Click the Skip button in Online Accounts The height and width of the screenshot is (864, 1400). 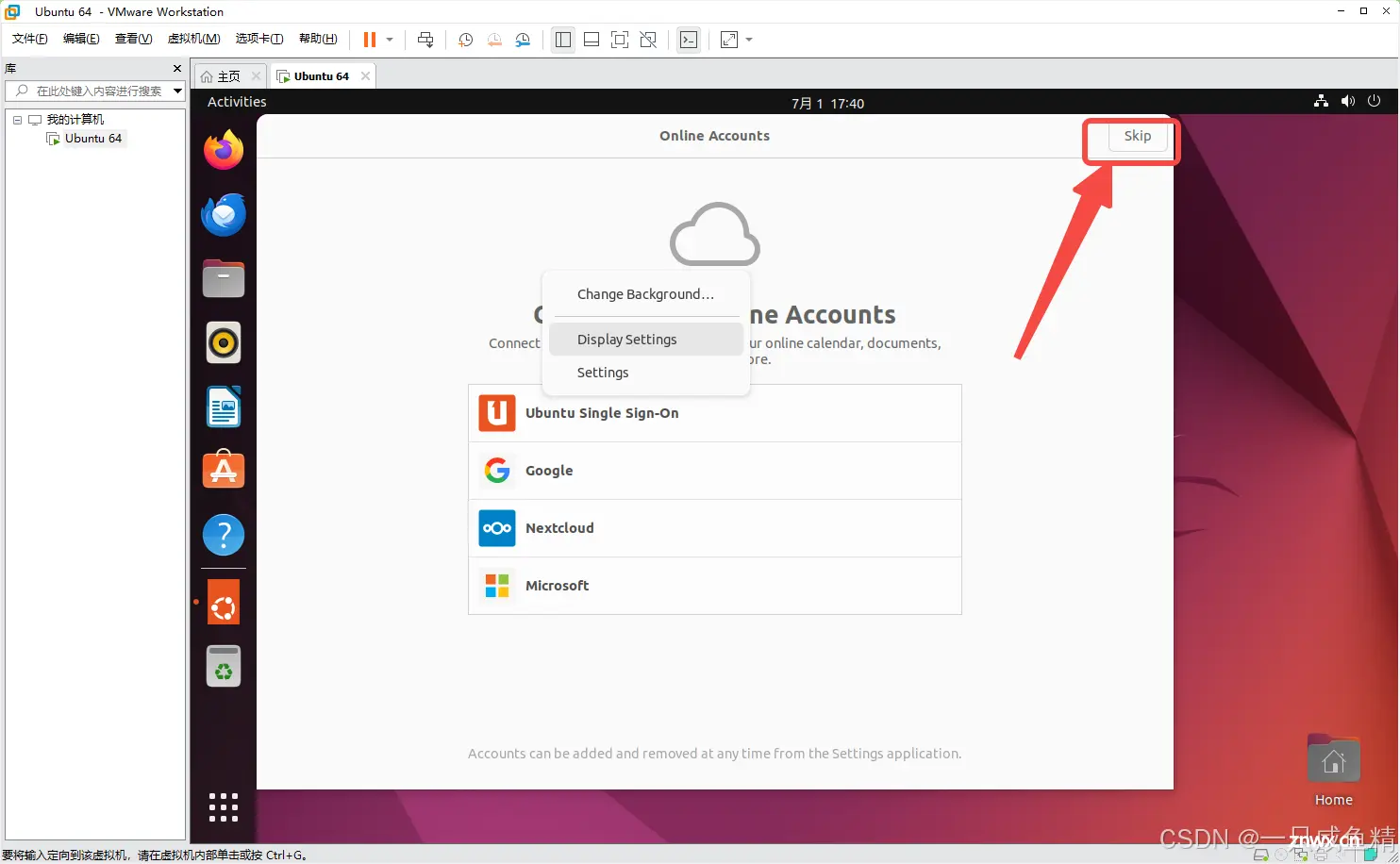[x=1137, y=137]
